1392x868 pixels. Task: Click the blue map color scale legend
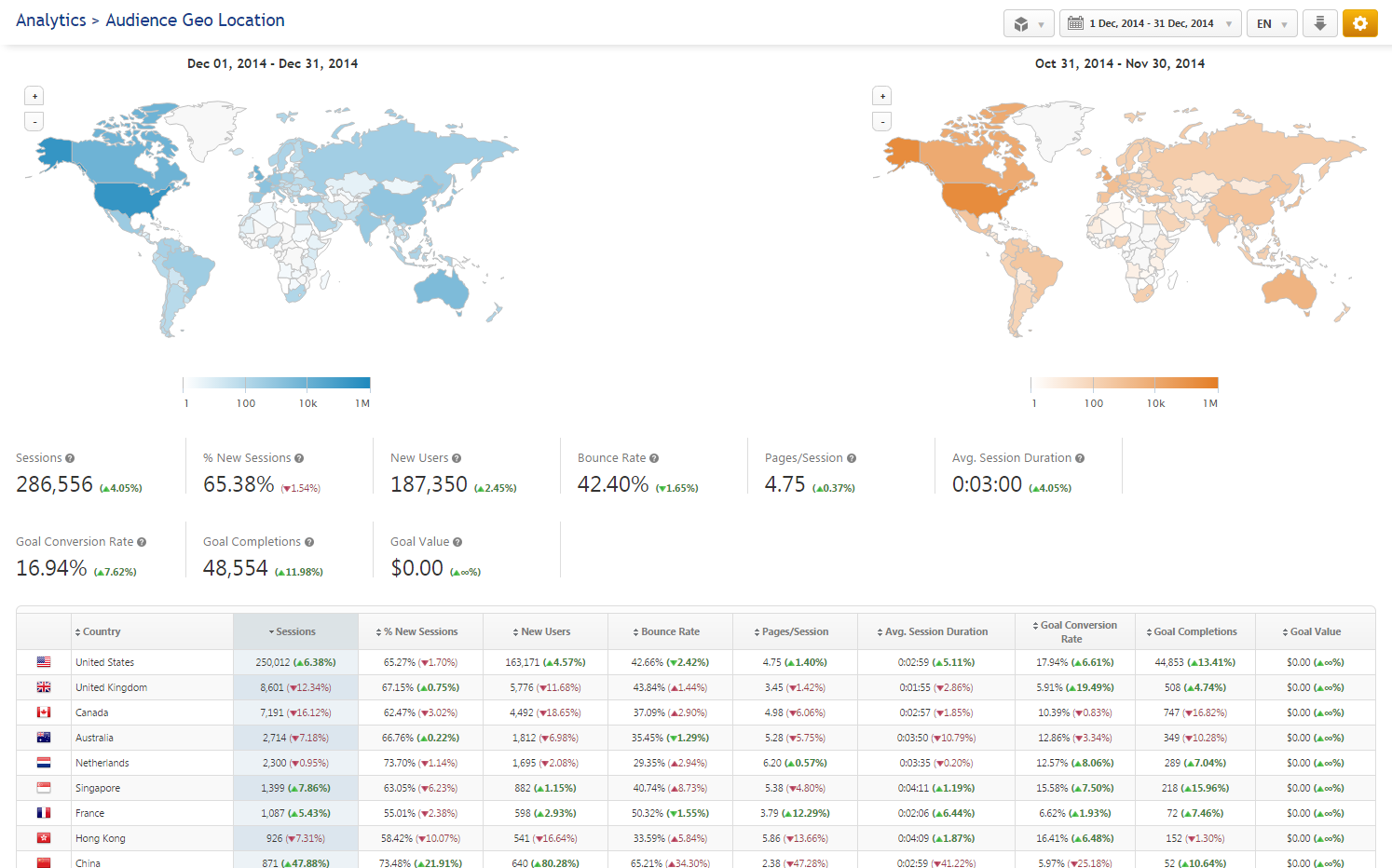277,383
